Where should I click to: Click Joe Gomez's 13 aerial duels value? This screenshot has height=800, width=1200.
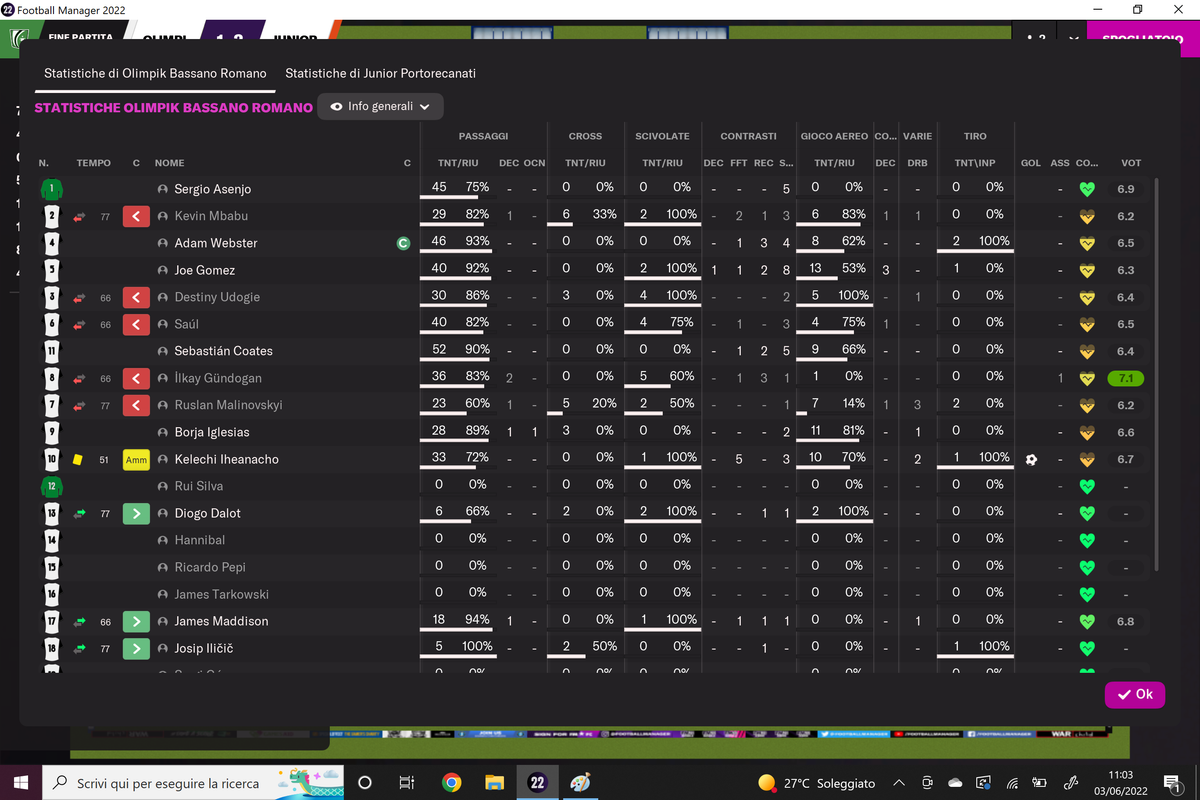[x=815, y=268]
